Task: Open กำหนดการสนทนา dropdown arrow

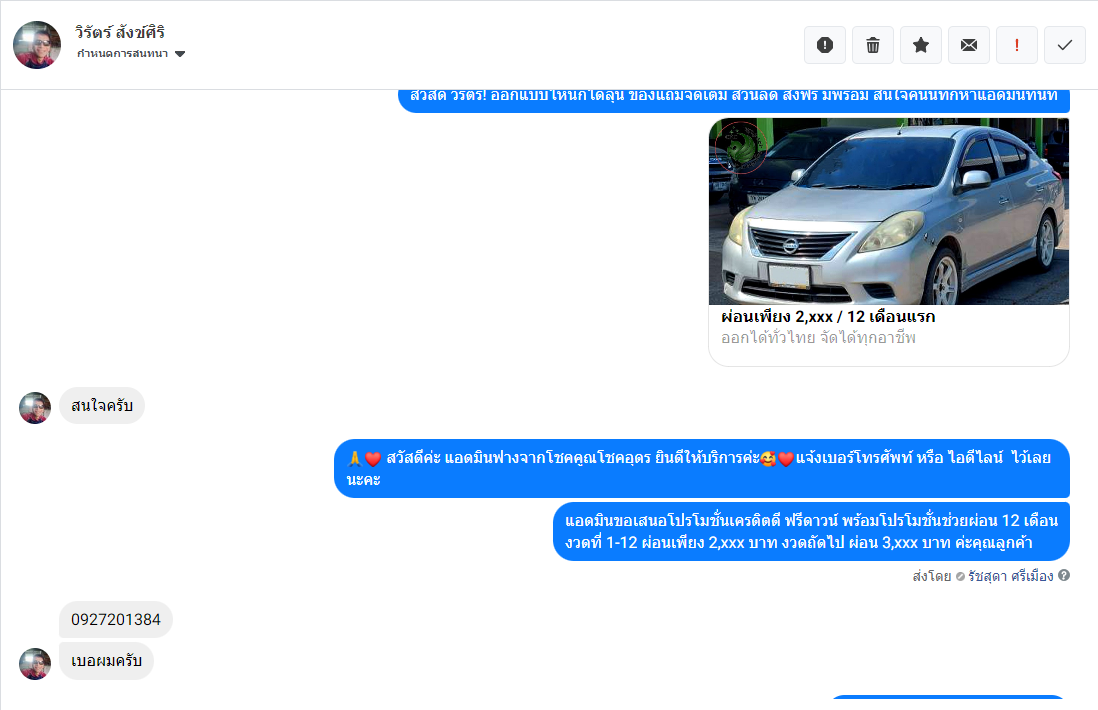Action: click(180, 54)
